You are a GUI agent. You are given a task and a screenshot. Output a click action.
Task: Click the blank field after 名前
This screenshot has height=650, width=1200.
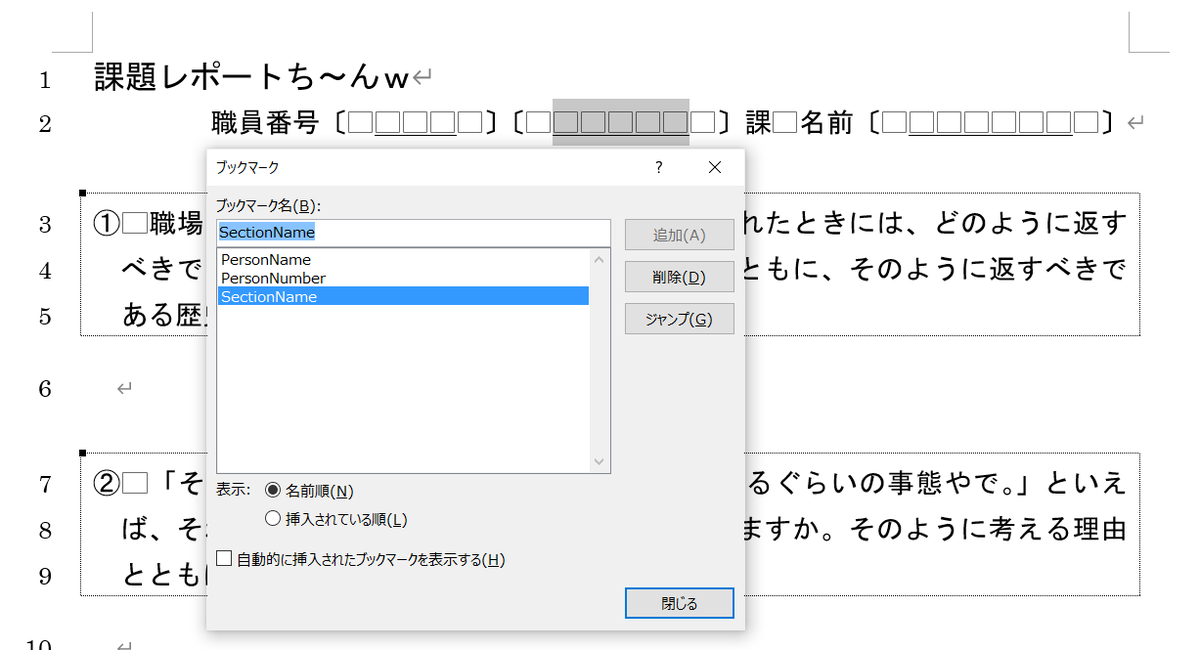click(990, 123)
